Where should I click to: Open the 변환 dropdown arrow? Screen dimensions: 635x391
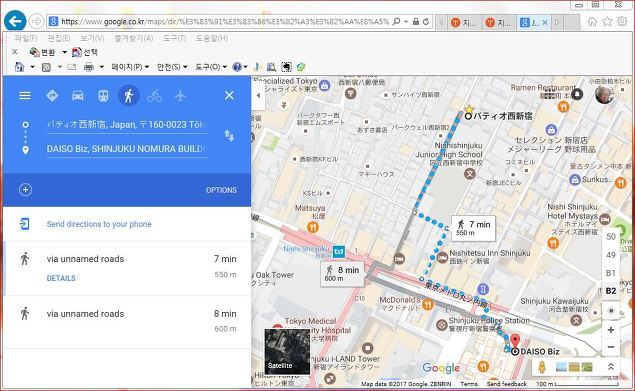pyautogui.click(x=64, y=52)
